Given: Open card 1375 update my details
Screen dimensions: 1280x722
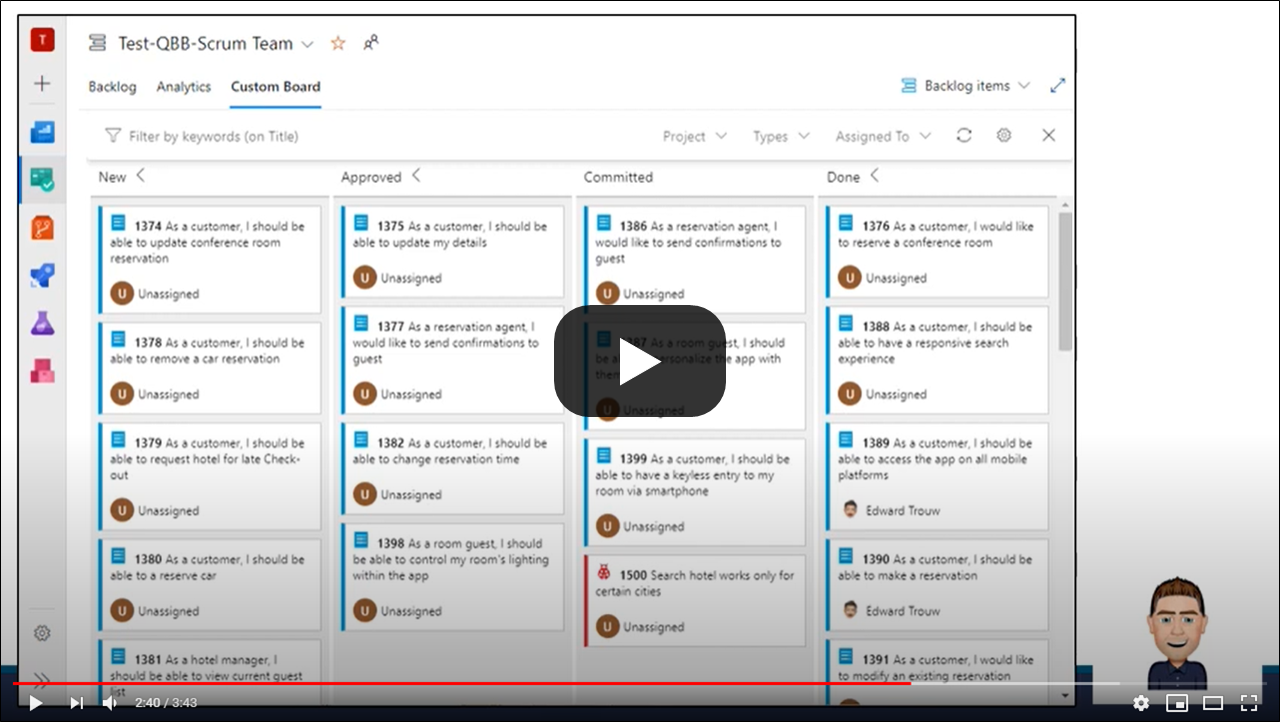Looking at the screenshot, I should click(452, 252).
